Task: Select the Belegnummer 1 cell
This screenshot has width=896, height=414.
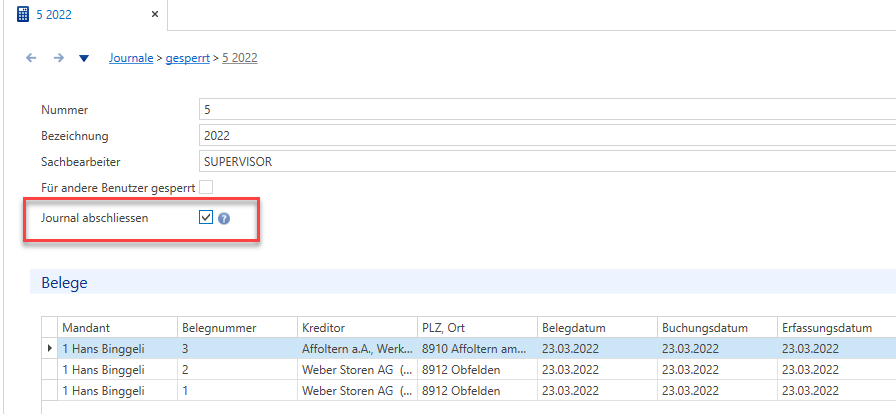Action: point(237,391)
